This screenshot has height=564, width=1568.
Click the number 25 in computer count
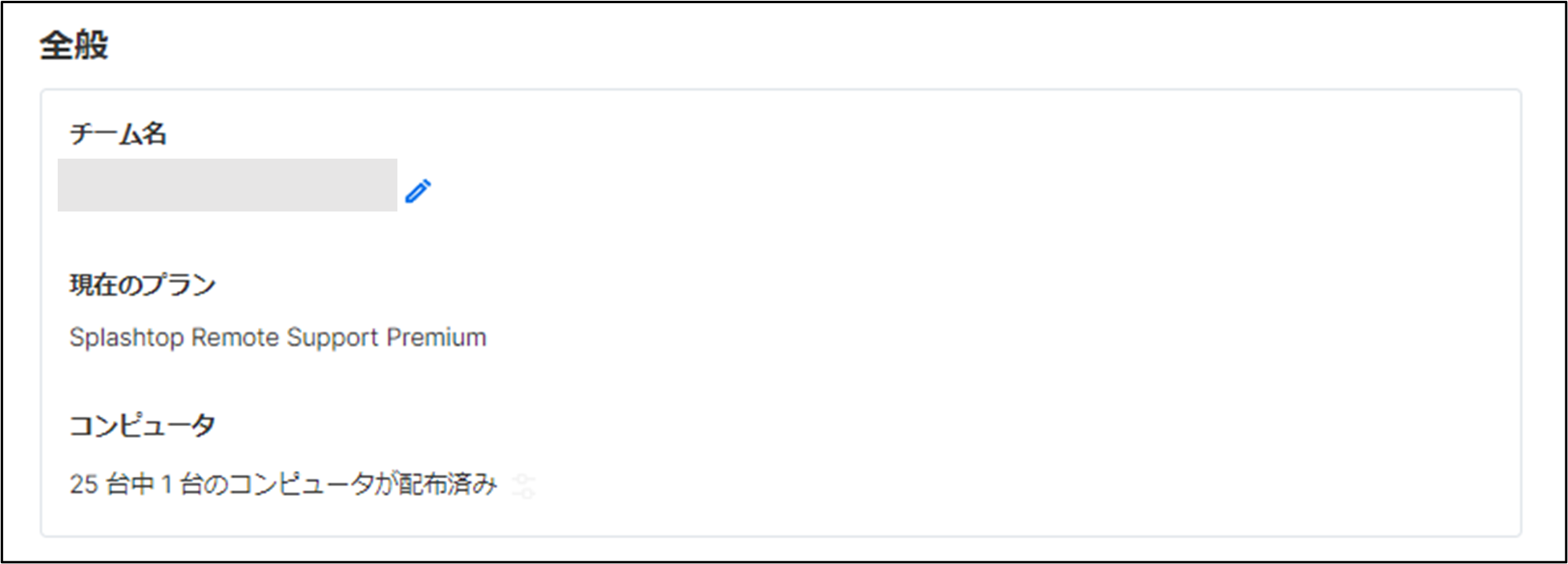(83, 485)
